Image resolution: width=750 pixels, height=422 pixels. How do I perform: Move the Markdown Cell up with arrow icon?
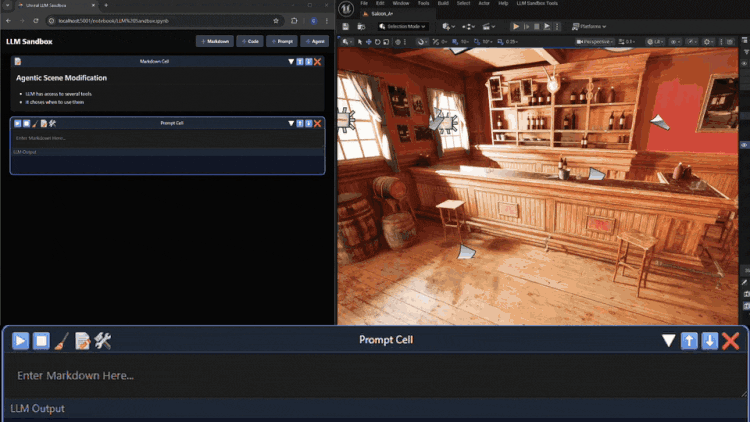point(300,62)
